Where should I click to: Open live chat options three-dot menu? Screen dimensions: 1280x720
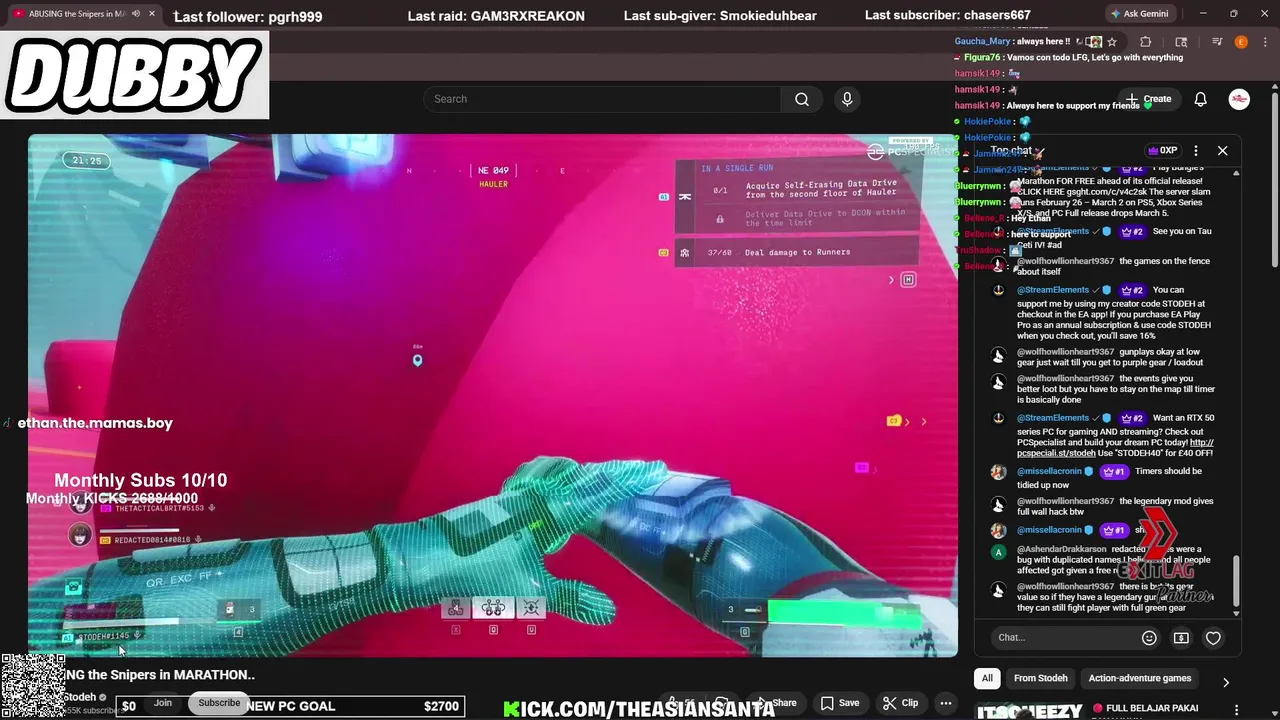coord(1196,151)
